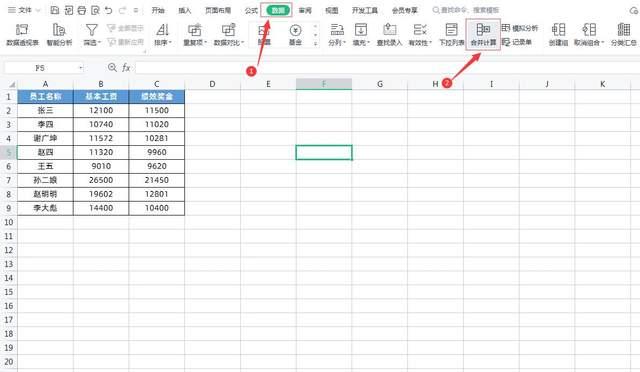Click the 创建组 create group icon
This screenshot has width=640, height=372.
[558, 34]
